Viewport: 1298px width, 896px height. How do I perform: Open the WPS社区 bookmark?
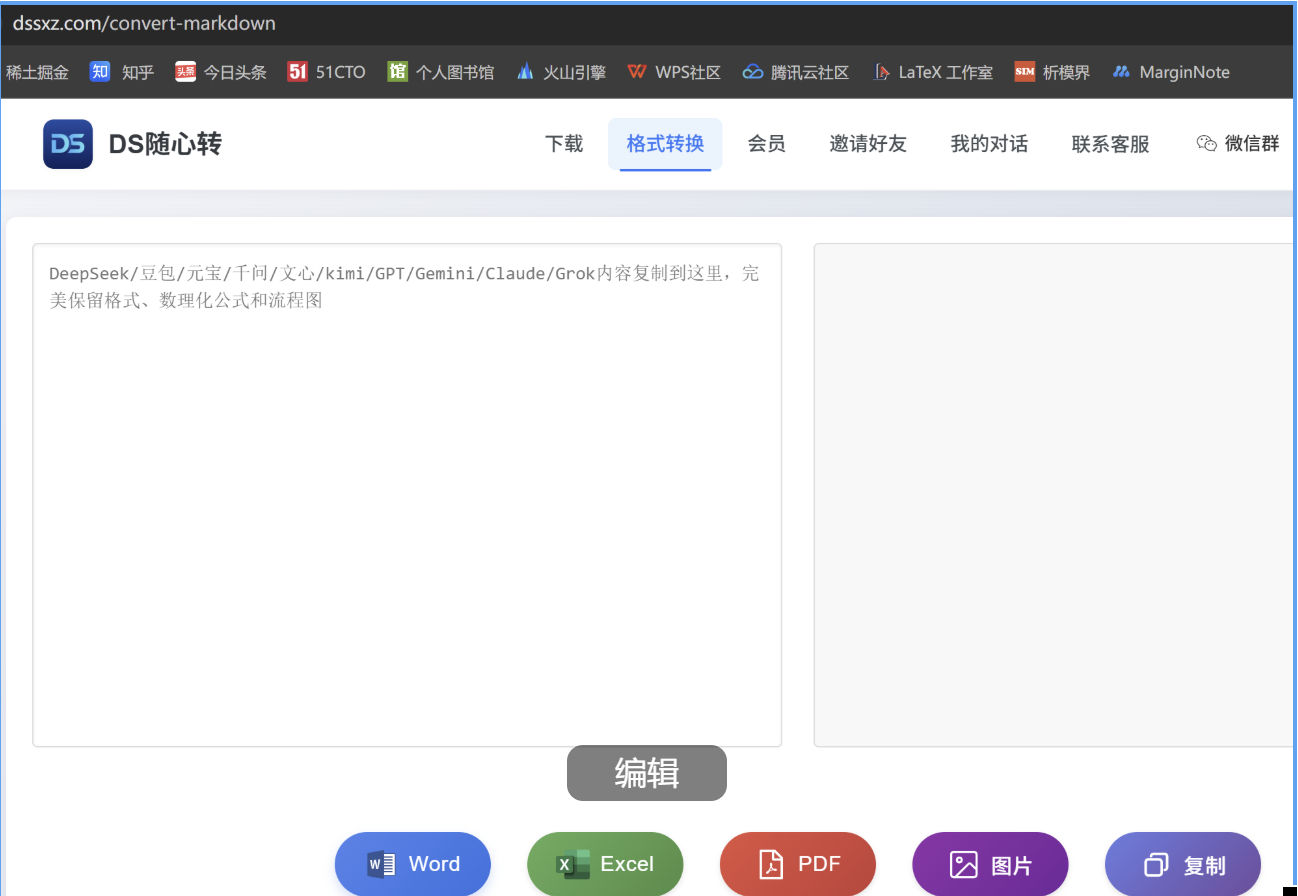[674, 72]
